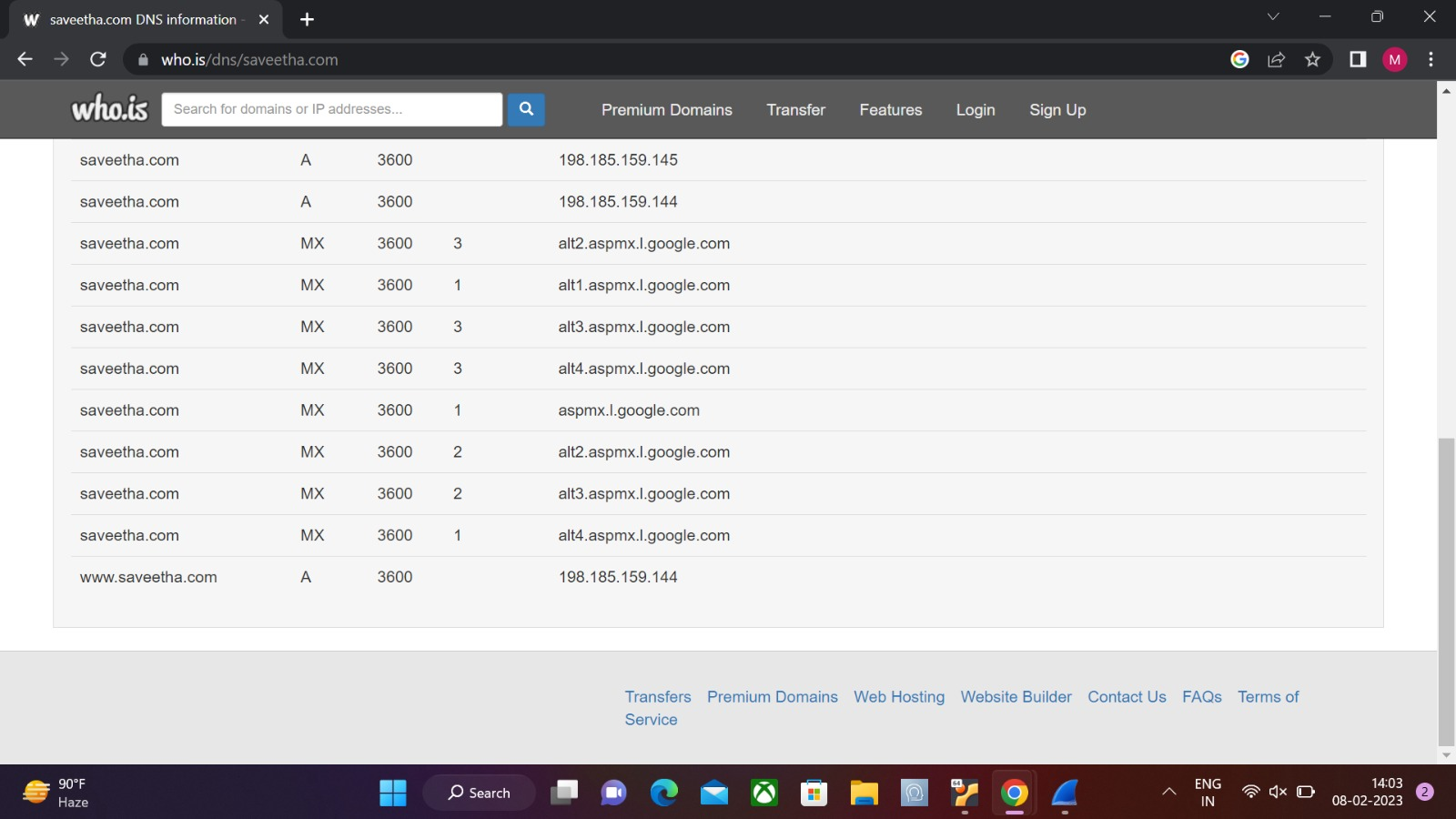Open the FAQs footer link
The width and height of the screenshot is (1456, 819).
[x=1202, y=696]
